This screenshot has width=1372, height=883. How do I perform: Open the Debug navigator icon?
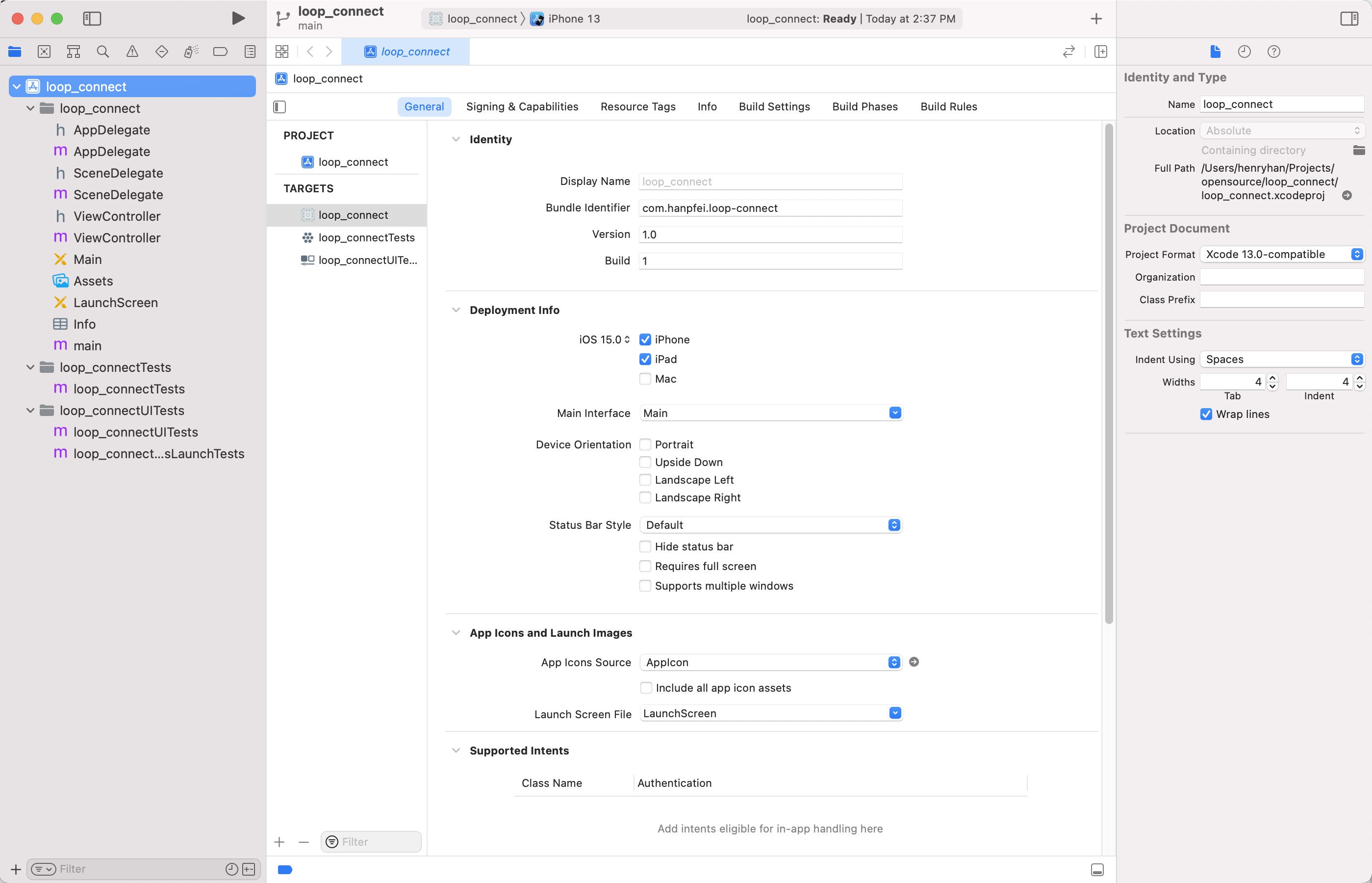[x=191, y=52]
